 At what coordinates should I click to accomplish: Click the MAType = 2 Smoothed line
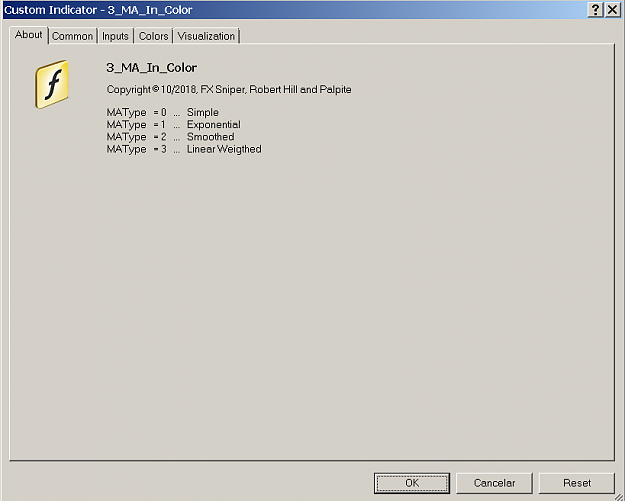click(x=170, y=137)
